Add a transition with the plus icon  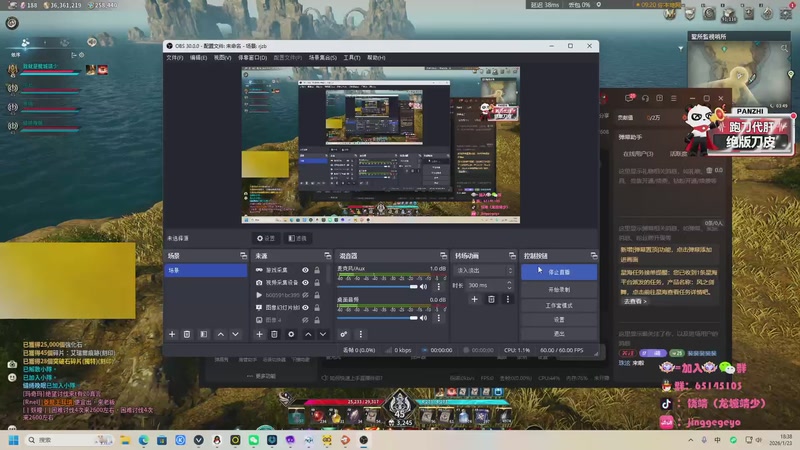click(474, 299)
